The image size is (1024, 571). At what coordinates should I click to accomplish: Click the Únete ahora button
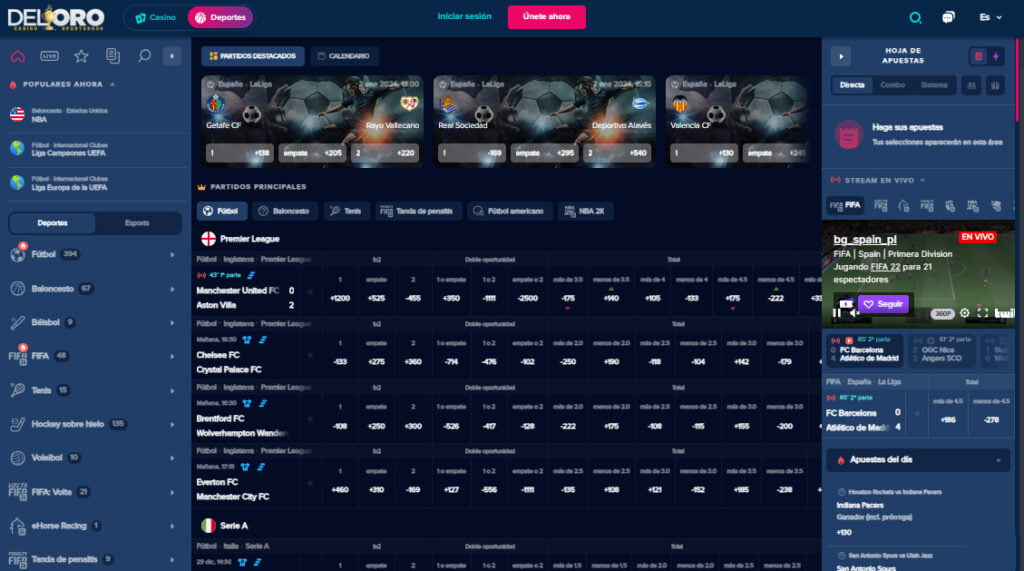tap(546, 17)
